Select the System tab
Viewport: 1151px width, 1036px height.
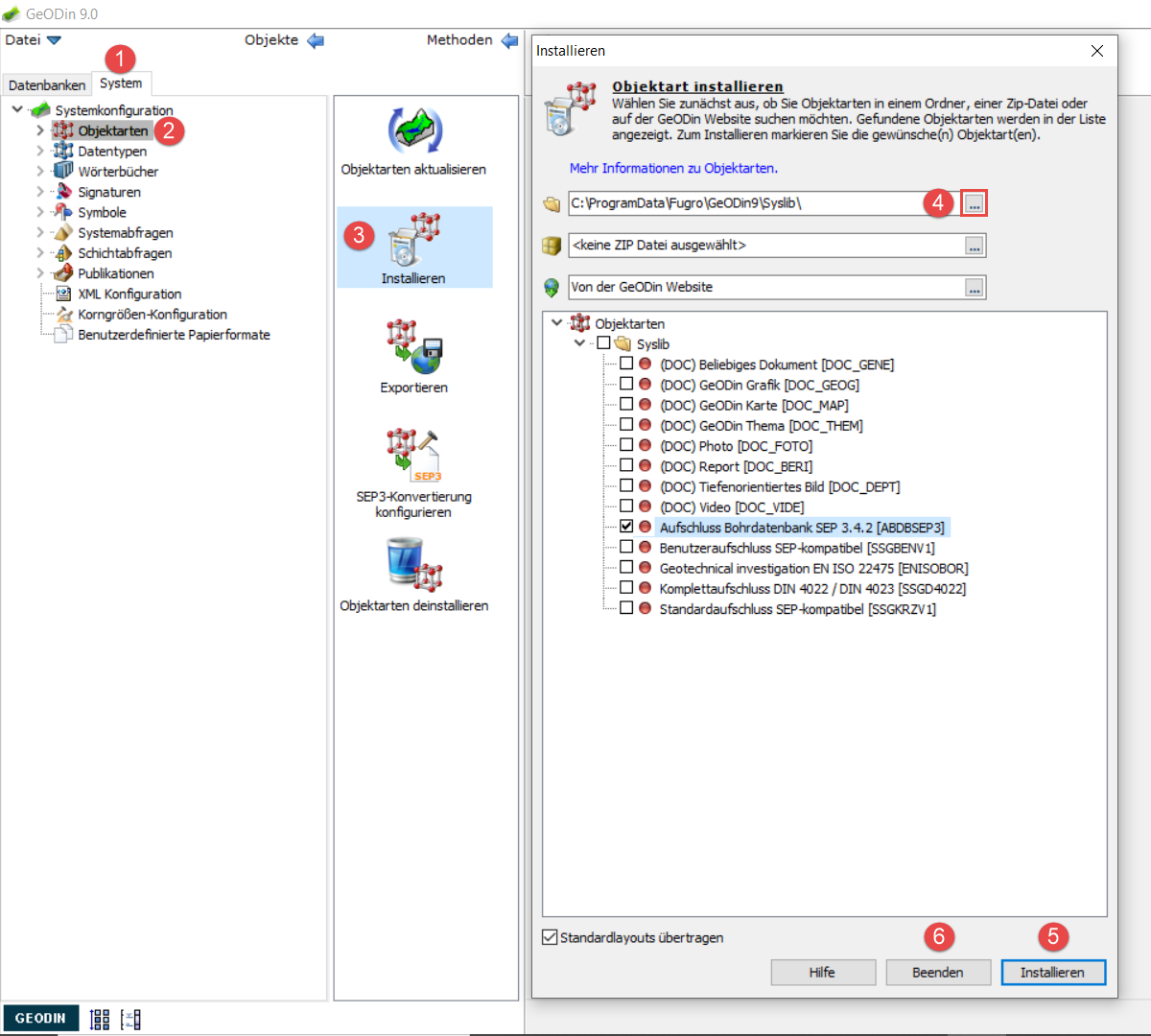(121, 83)
